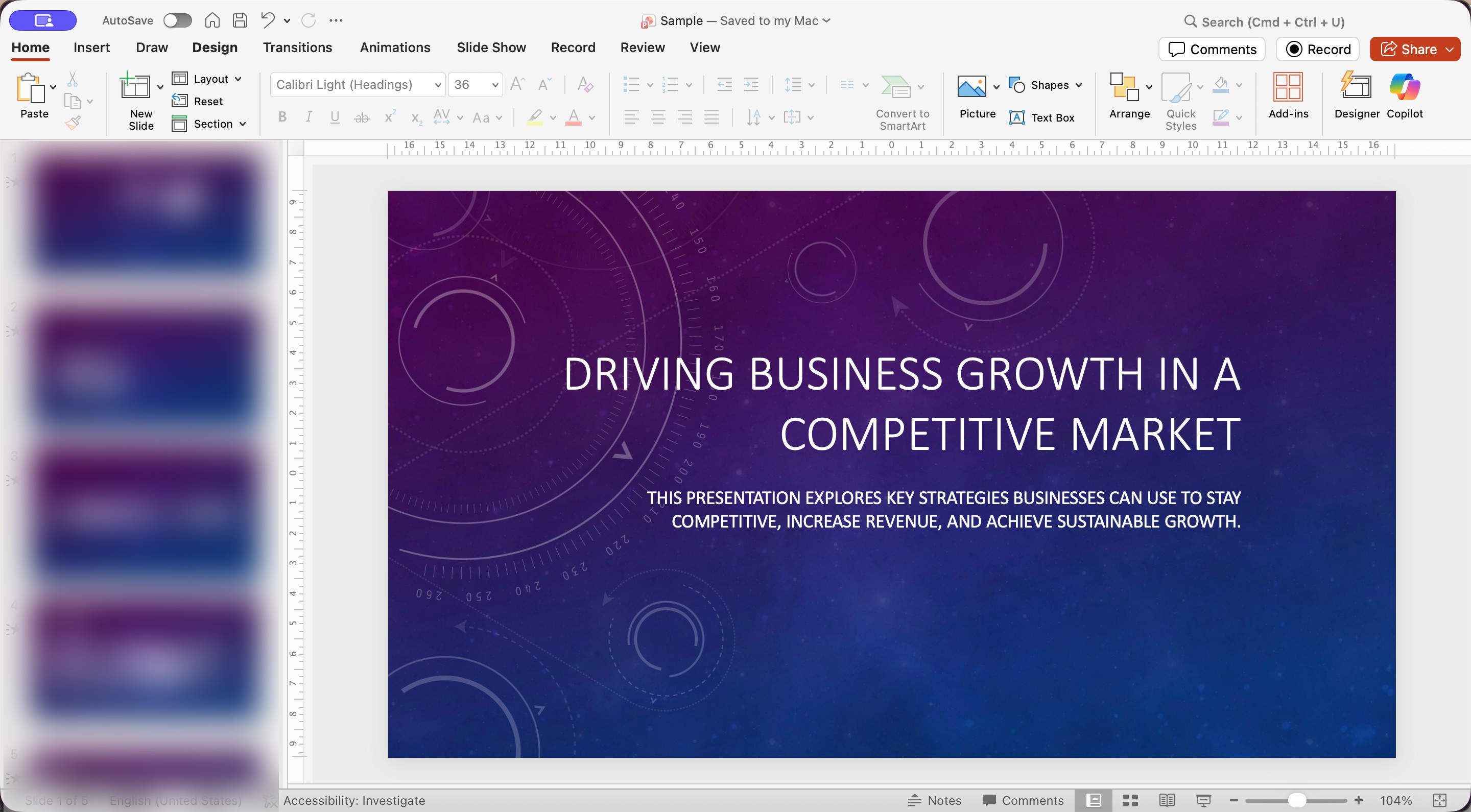The height and width of the screenshot is (812, 1471).
Task: Open the Designer pane
Action: coord(1356,95)
